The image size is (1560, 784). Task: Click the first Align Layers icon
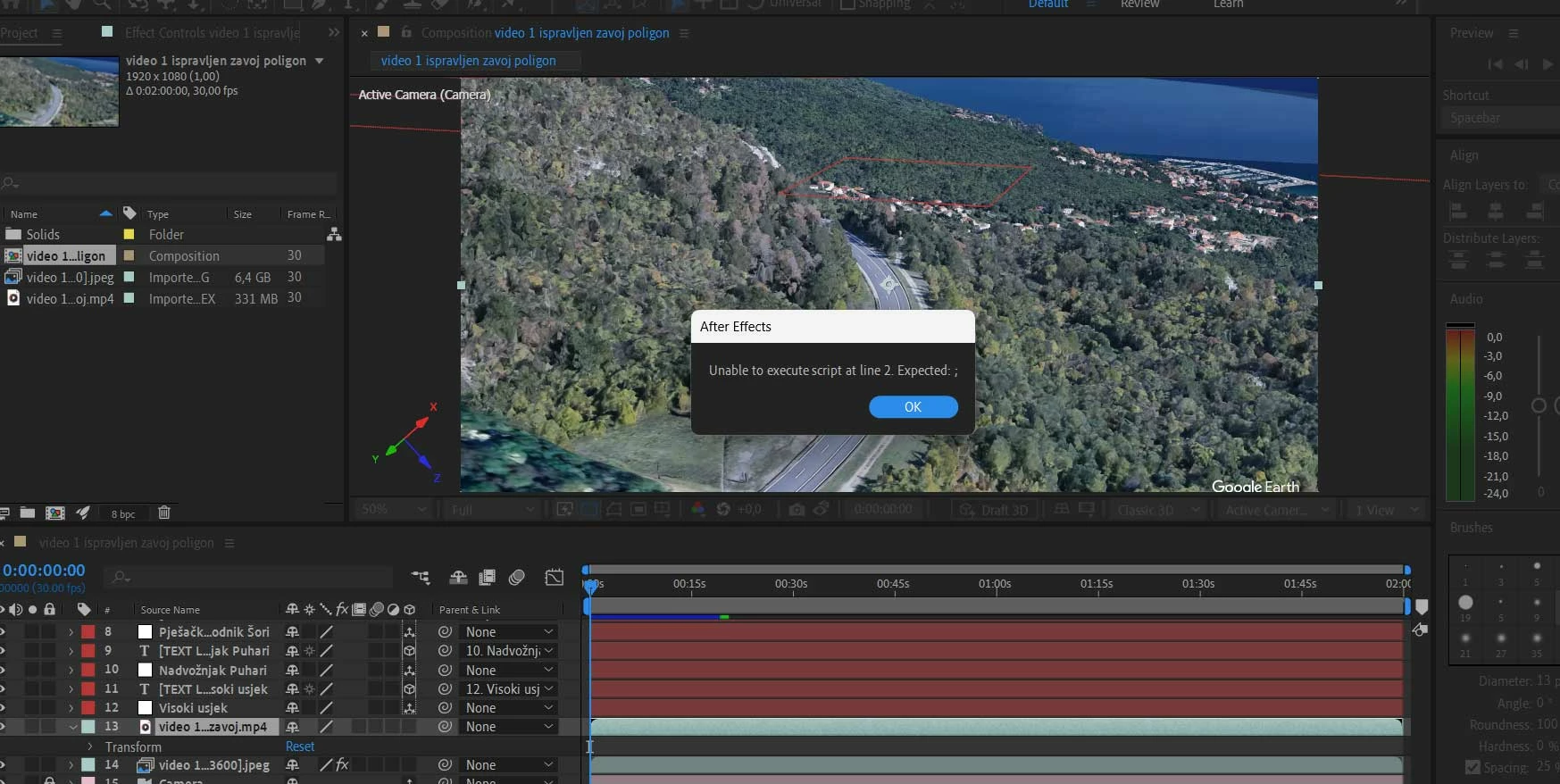coord(1458,211)
